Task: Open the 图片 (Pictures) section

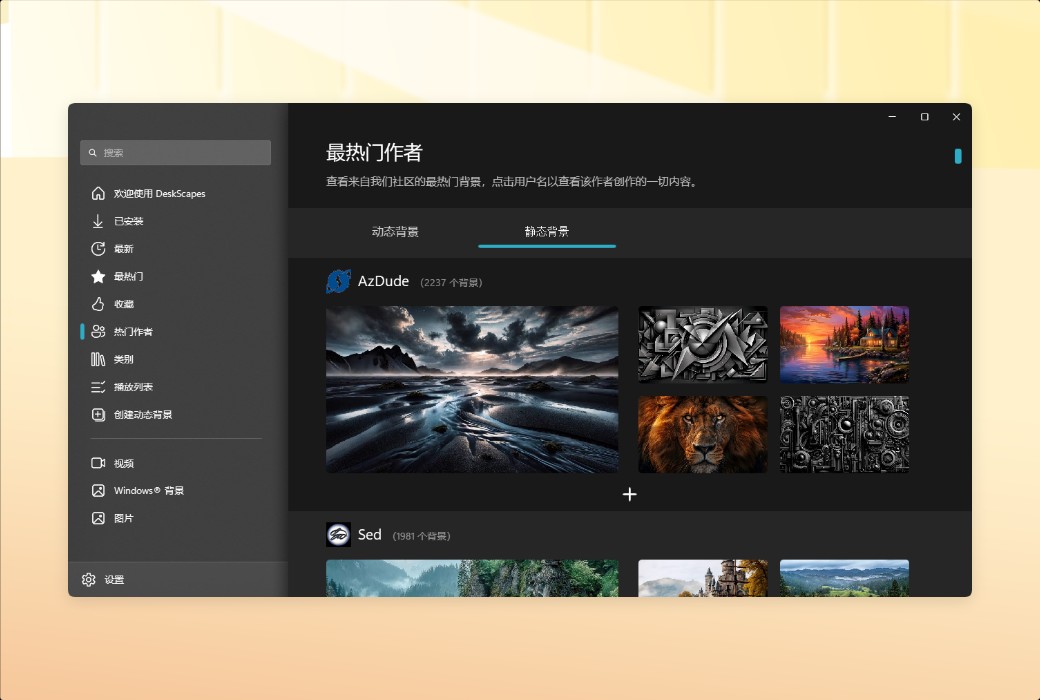Action: (x=126, y=518)
